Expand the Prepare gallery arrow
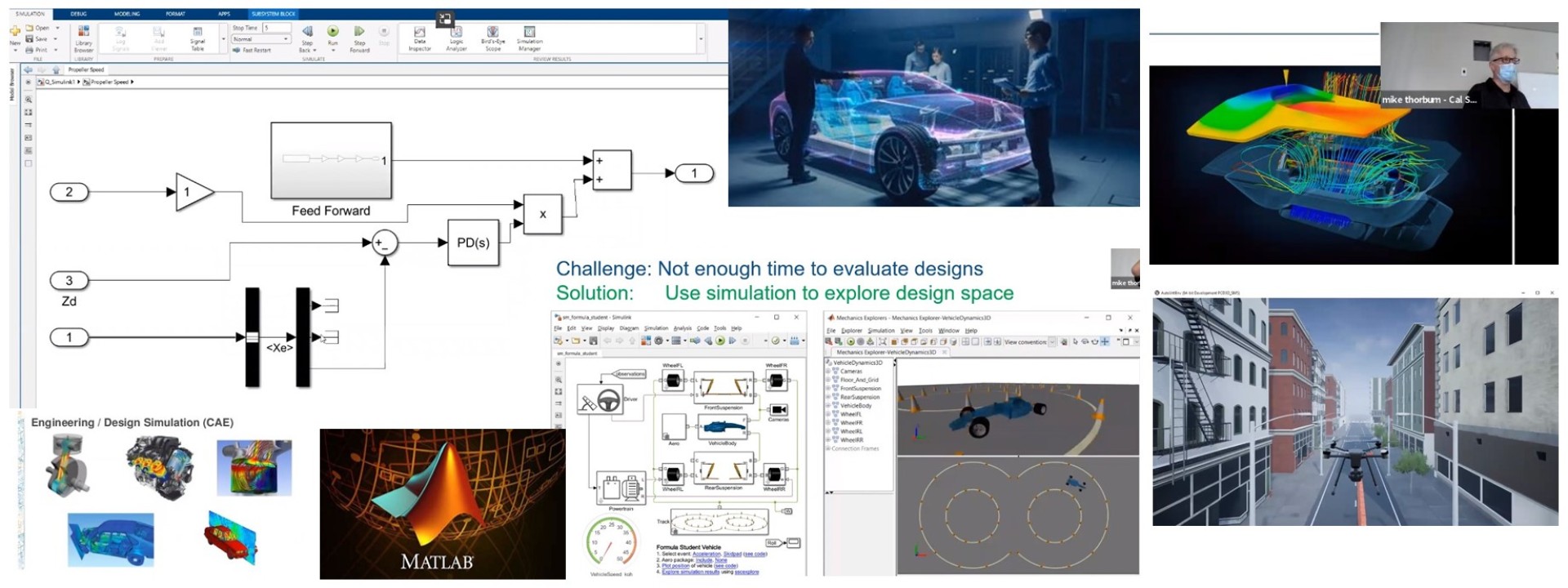The height and width of the screenshot is (588, 1568). (223, 38)
